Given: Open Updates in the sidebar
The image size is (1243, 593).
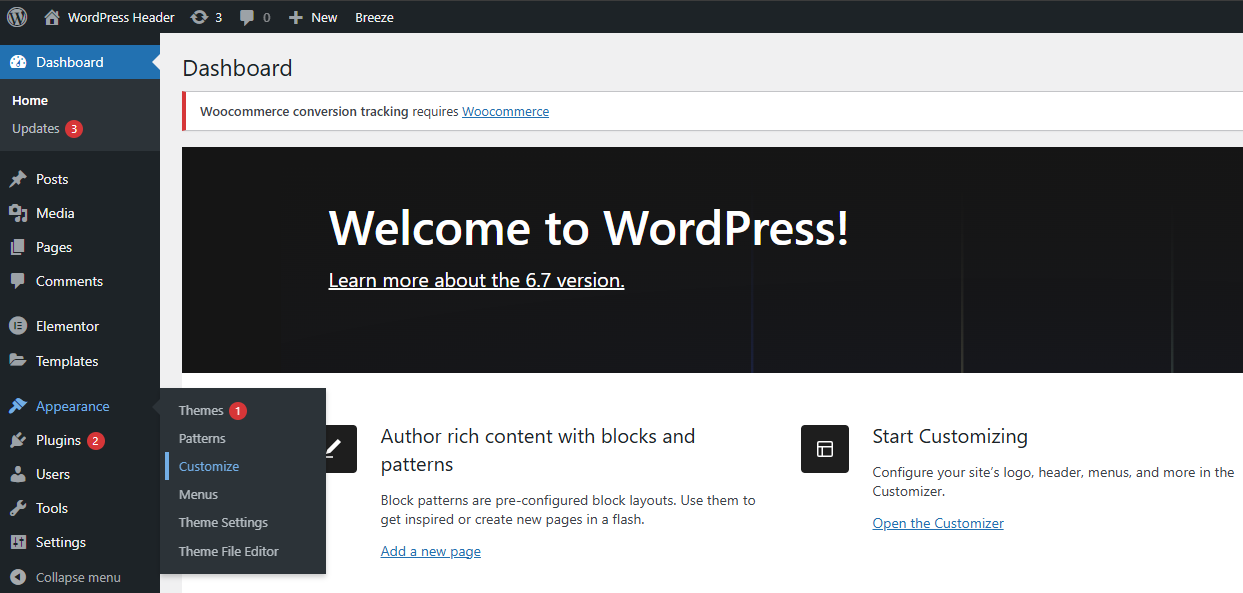Looking at the screenshot, I should 36,128.
